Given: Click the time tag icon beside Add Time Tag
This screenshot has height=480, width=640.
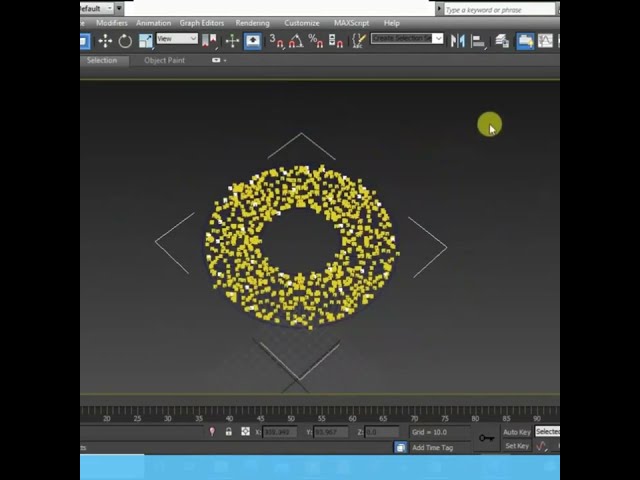Looking at the screenshot, I should (x=400, y=447).
